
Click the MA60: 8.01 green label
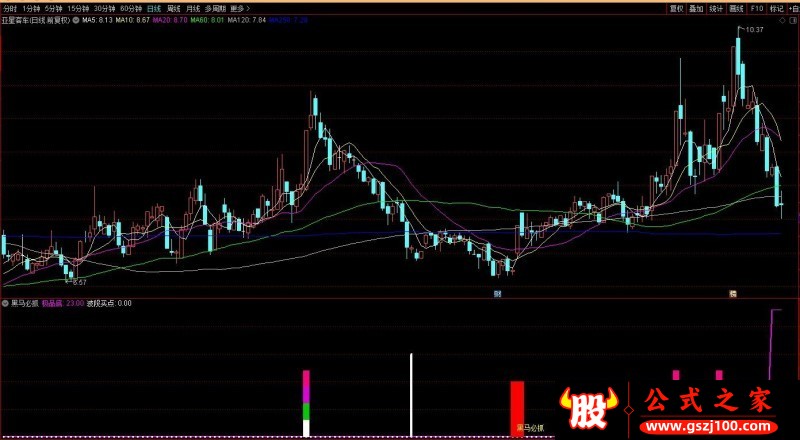[x=208, y=20]
